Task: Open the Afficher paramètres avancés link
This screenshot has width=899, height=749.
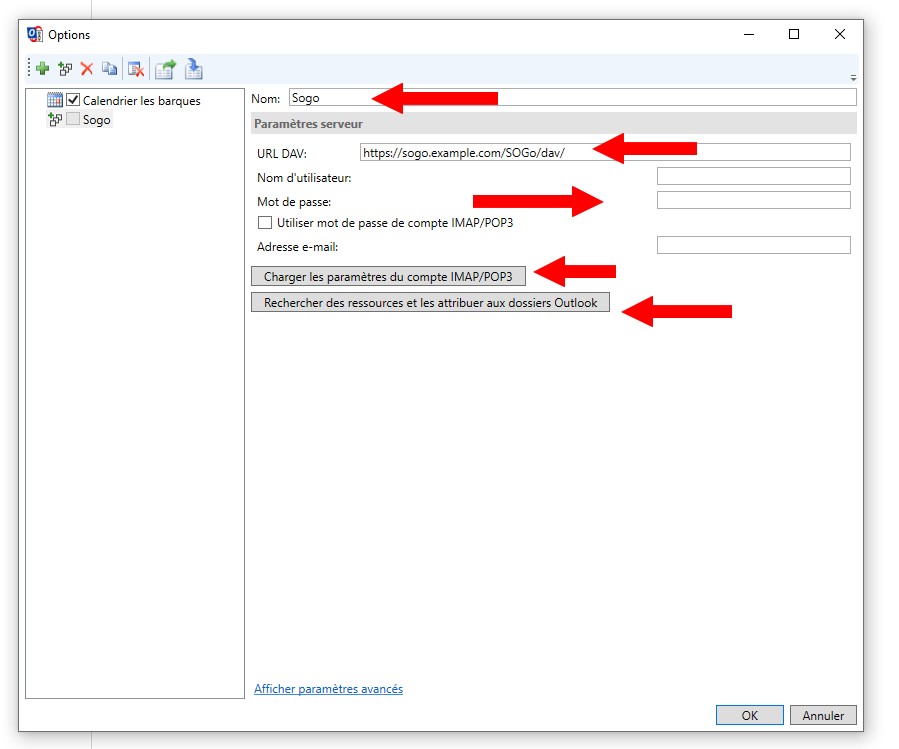Action: [328, 689]
